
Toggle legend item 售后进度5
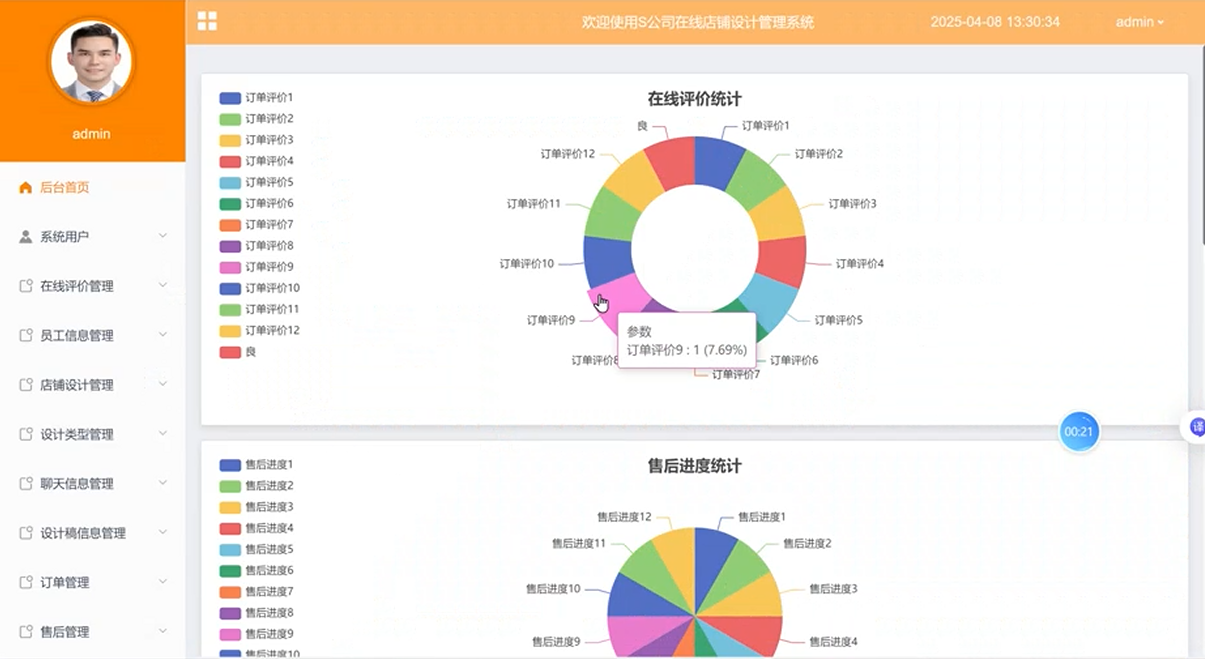point(256,549)
